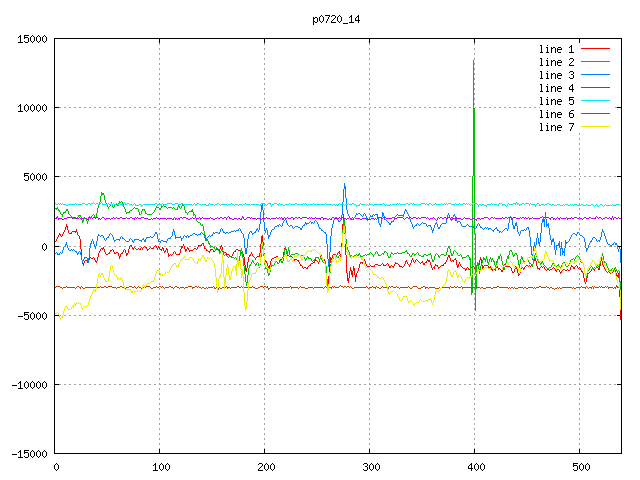Screen dimensions: 640x480
Task: Click the 'line 4' legend text
Action: point(558,88)
